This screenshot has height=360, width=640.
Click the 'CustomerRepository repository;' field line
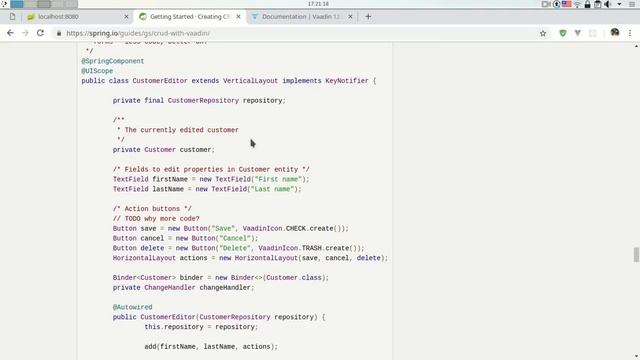coord(199,100)
